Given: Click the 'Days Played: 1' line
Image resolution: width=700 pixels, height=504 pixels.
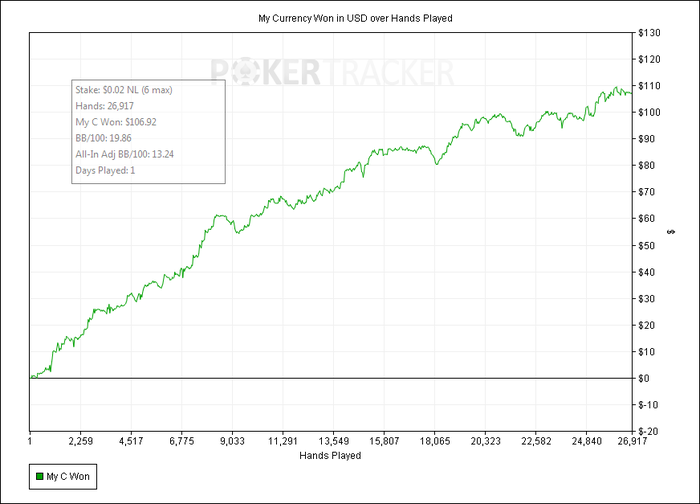Looking at the screenshot, I should pyautogui.click(x=105, y=170).
